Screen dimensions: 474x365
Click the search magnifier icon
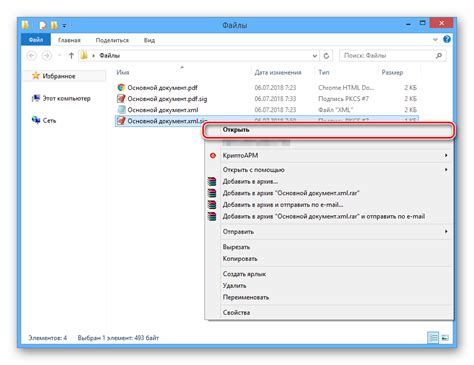[x=439, y=56]
